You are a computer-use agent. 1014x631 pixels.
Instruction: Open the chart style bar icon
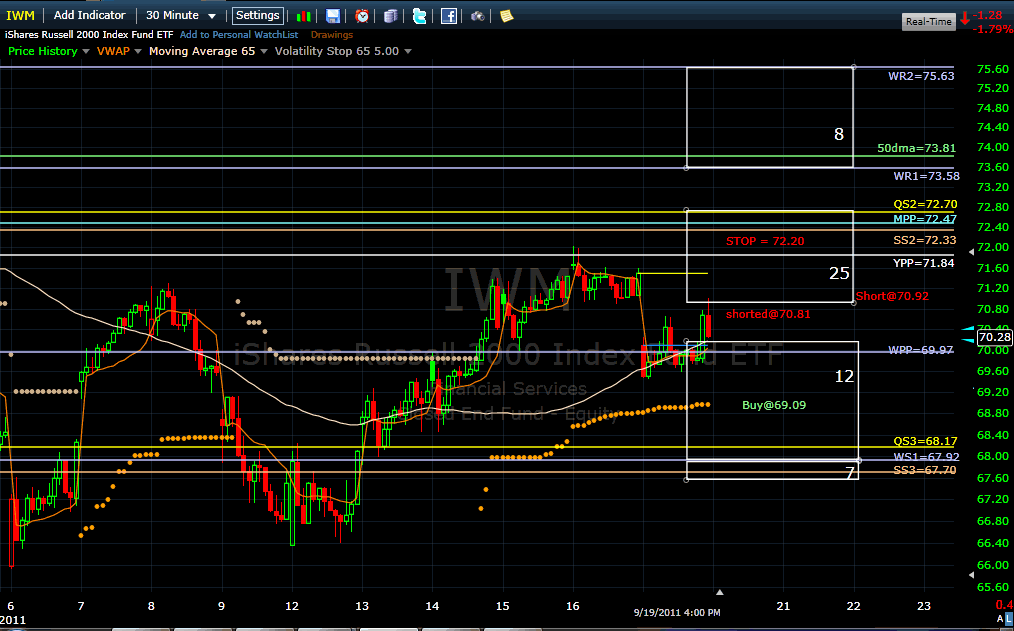[x=303, y=16]
